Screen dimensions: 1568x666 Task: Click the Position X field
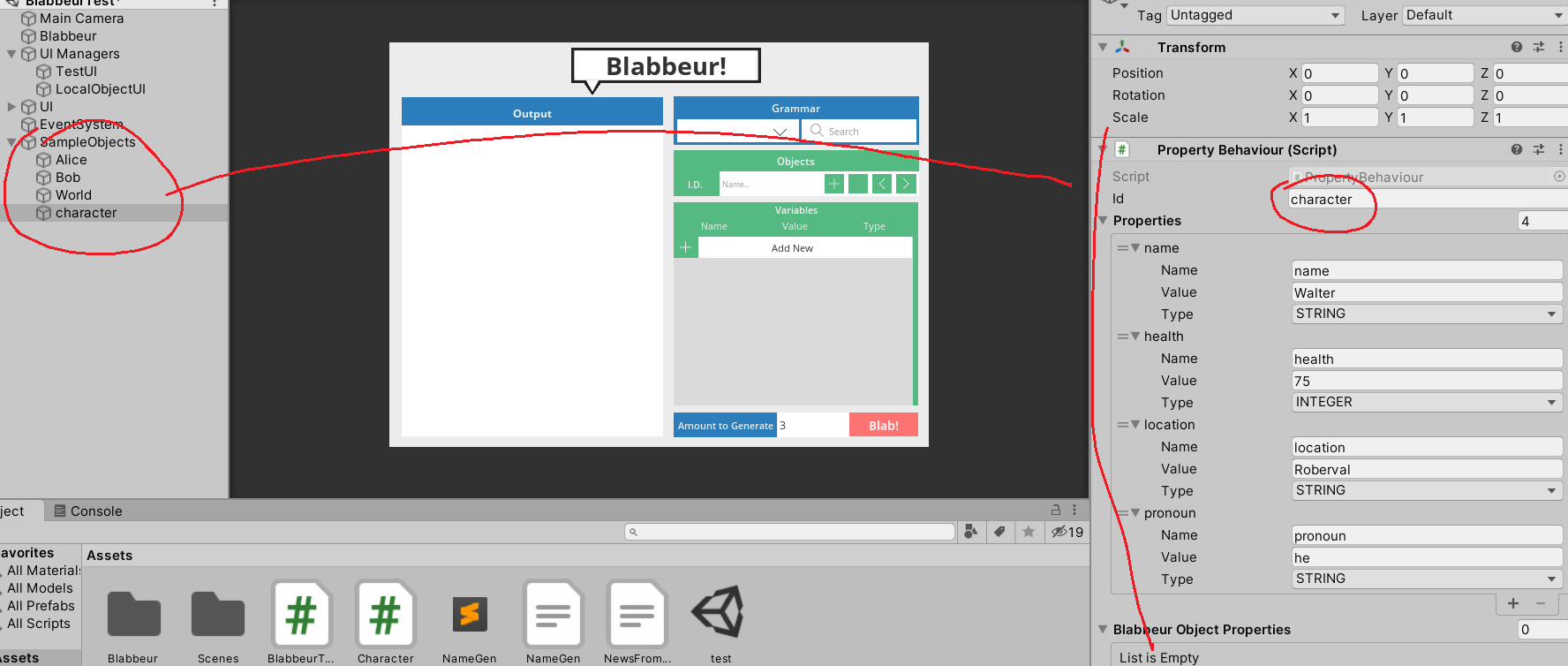pyautogui.click(x=1339, y=73)
